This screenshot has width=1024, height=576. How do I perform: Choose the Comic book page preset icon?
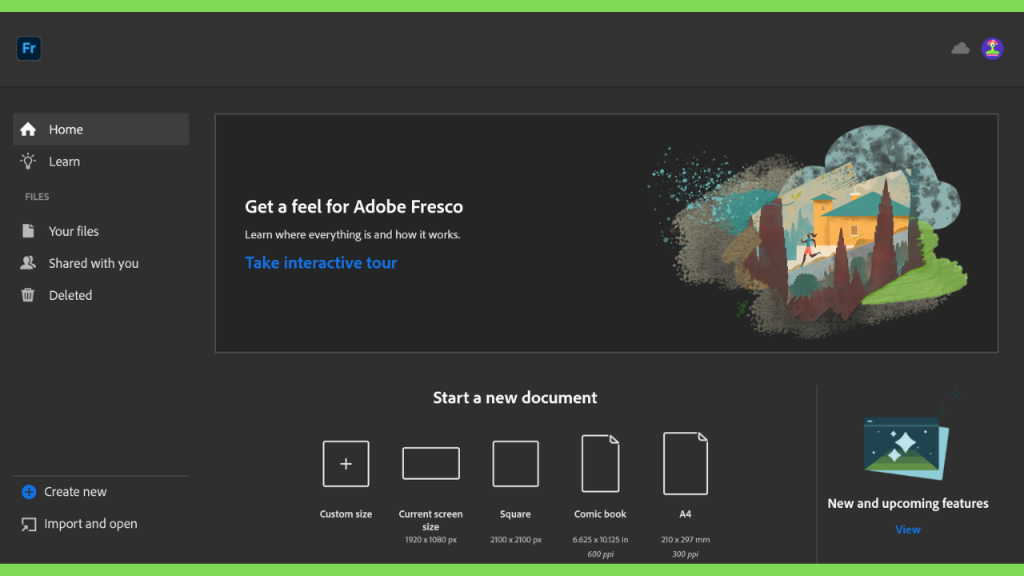600,464
